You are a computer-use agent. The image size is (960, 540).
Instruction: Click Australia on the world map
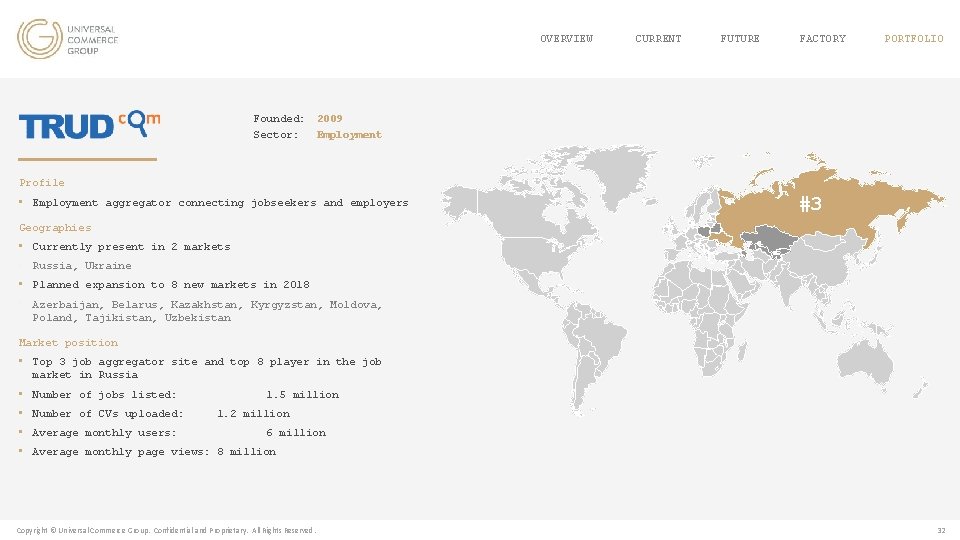pos(865,361)
